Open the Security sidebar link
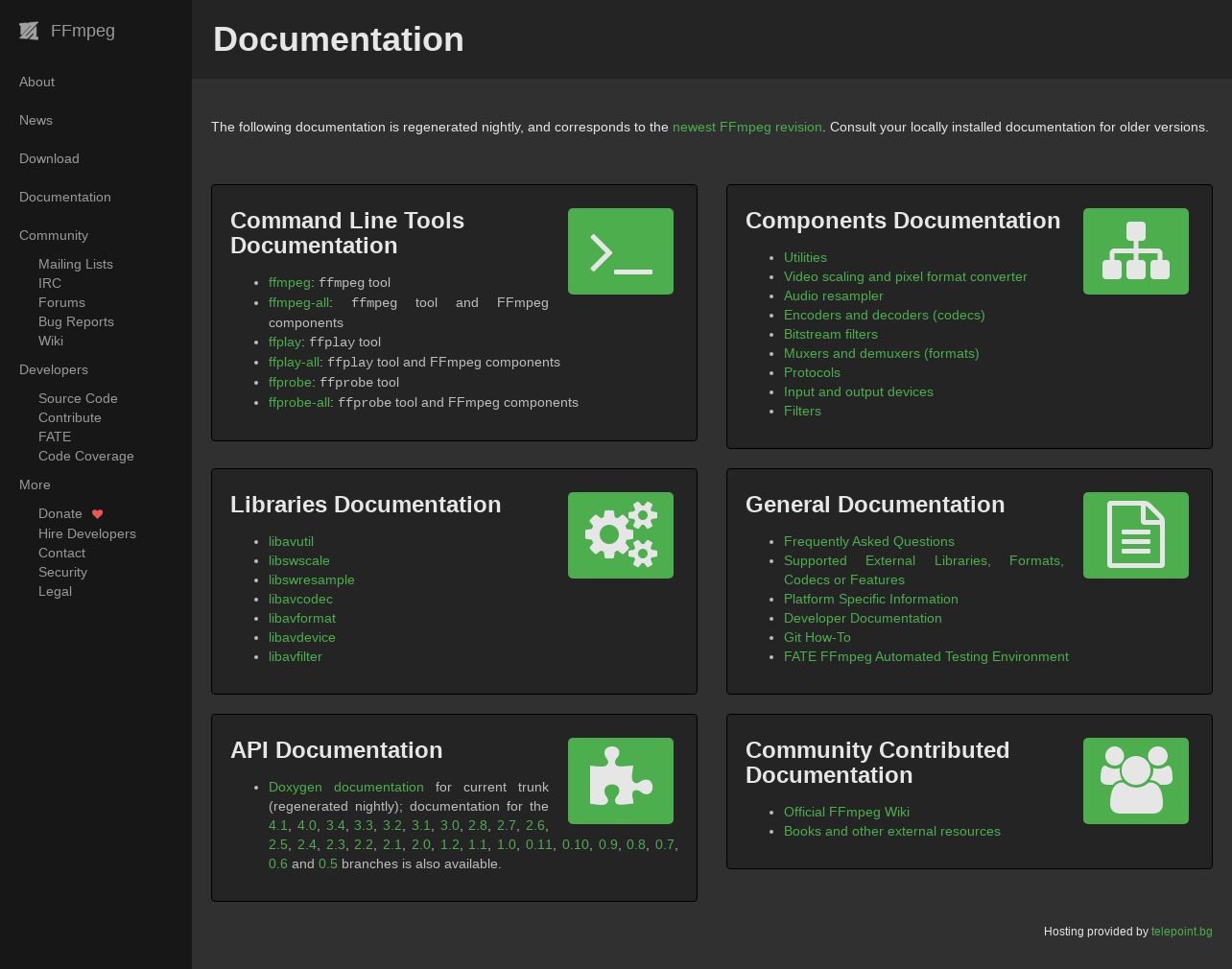The width and height of the screenshot is (1232, 969). click(62, 572)
